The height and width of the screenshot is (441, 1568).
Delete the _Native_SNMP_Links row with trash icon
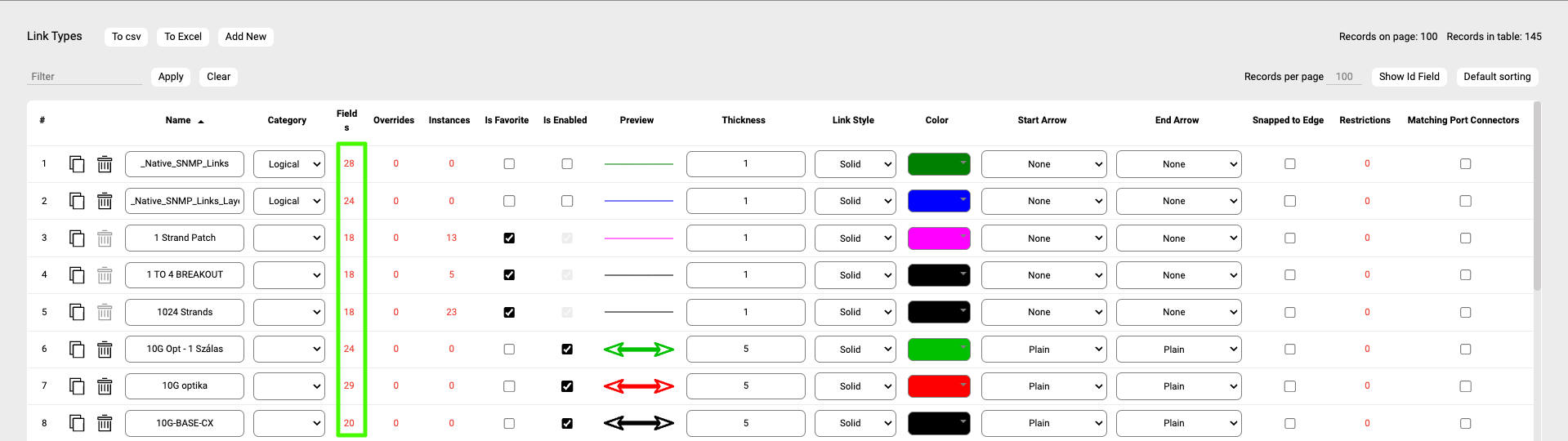105,164
